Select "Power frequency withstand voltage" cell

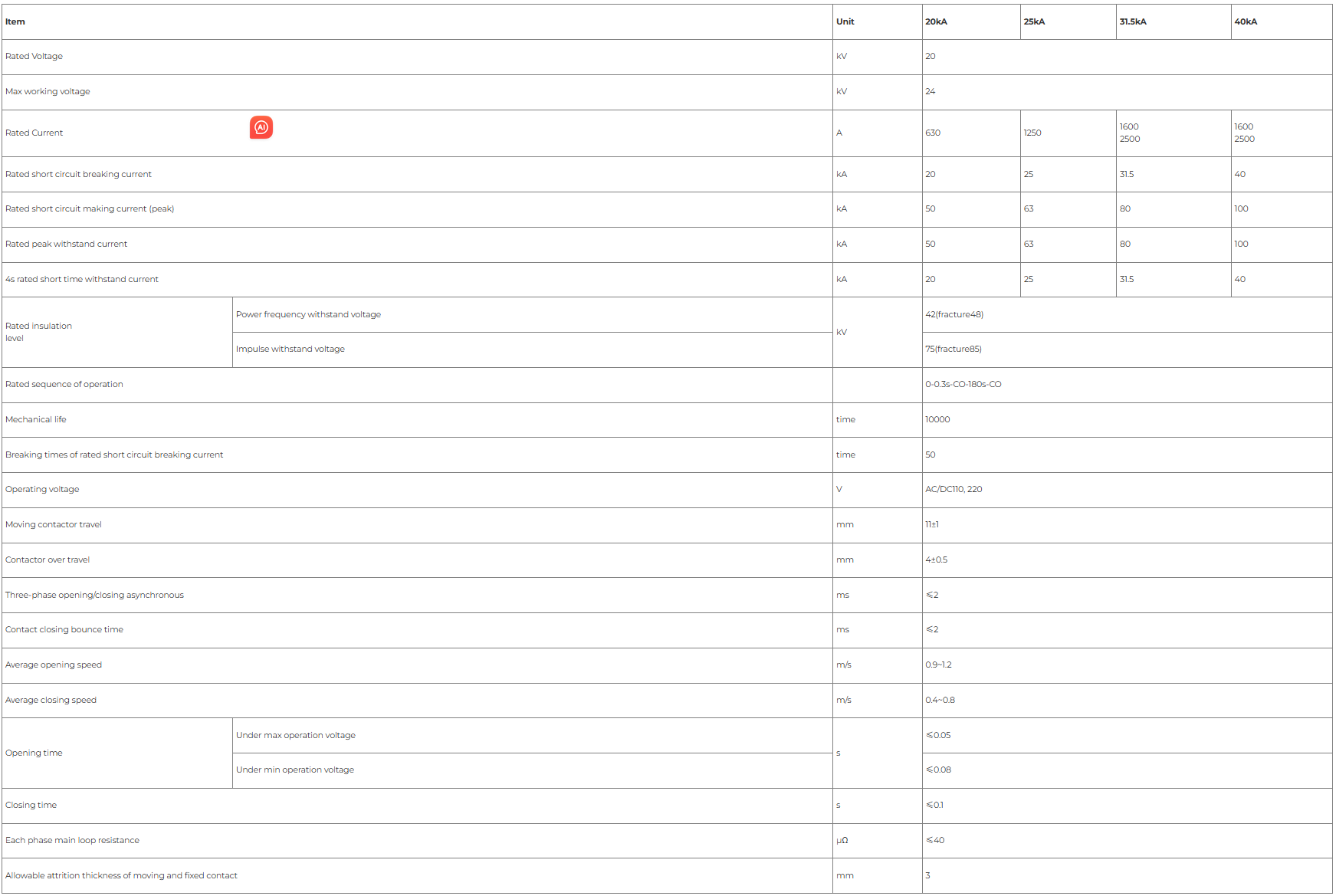coord(308,315)
